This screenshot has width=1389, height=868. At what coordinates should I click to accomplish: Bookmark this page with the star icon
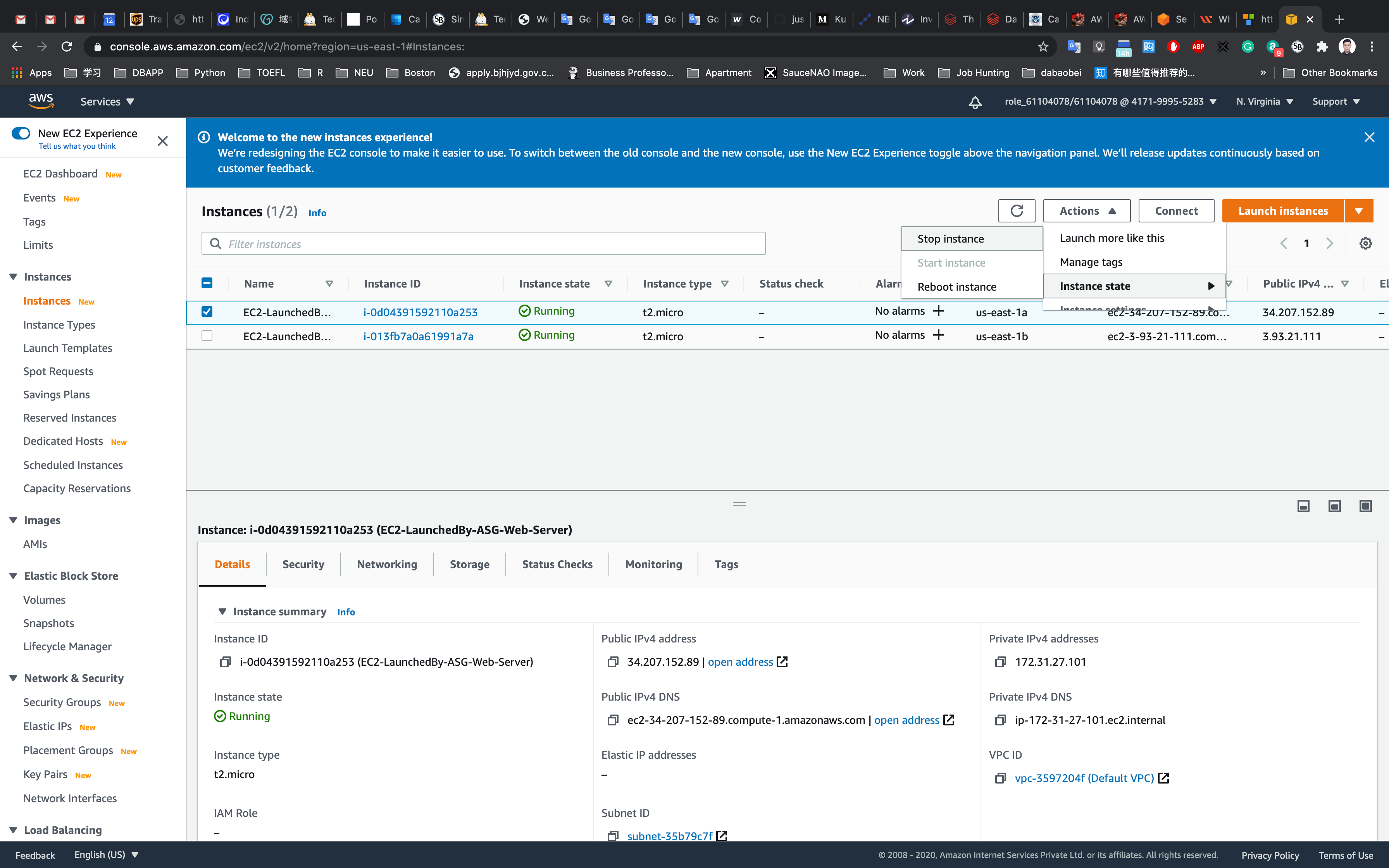tap(1043, 46)
